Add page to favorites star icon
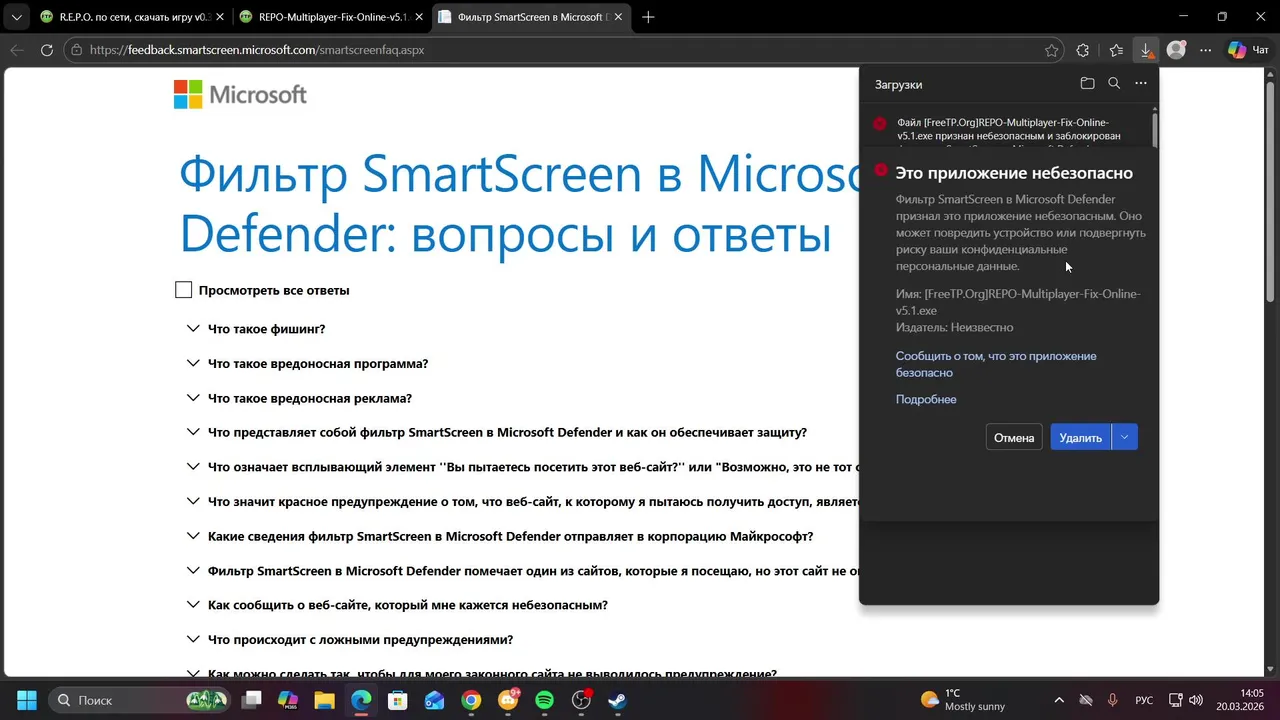 coord(1051,50)
